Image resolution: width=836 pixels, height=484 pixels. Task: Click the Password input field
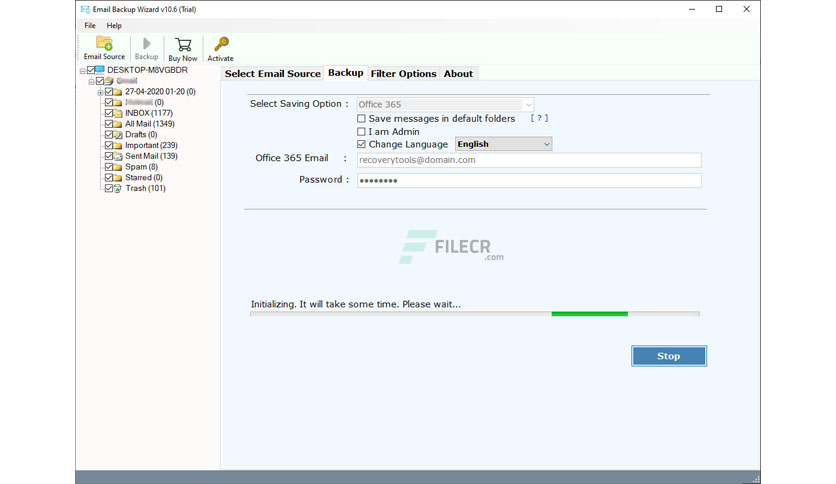pos(529,180)
